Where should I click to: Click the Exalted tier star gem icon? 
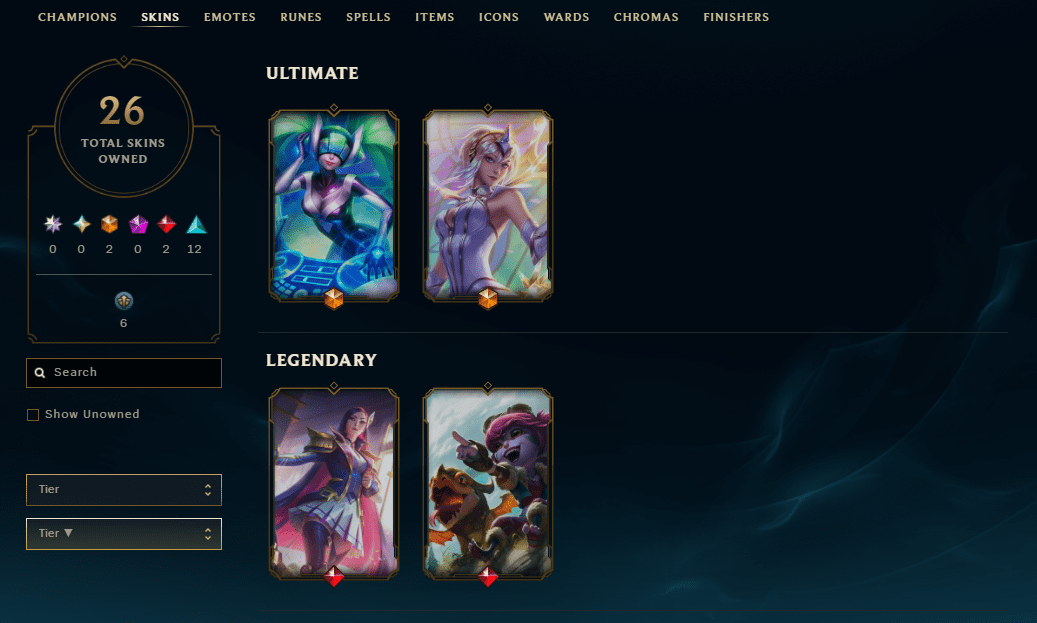pyautogui.click(x=81, y=224)
